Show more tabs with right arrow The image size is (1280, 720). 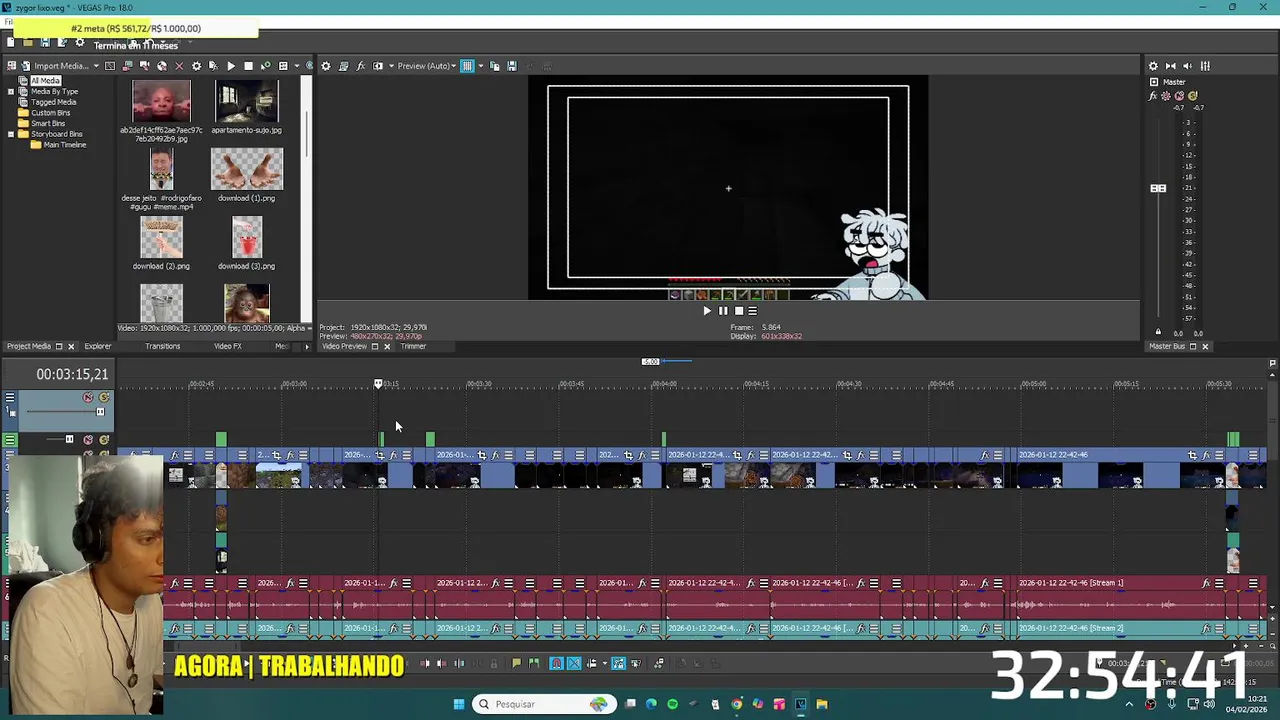point(307,346)
